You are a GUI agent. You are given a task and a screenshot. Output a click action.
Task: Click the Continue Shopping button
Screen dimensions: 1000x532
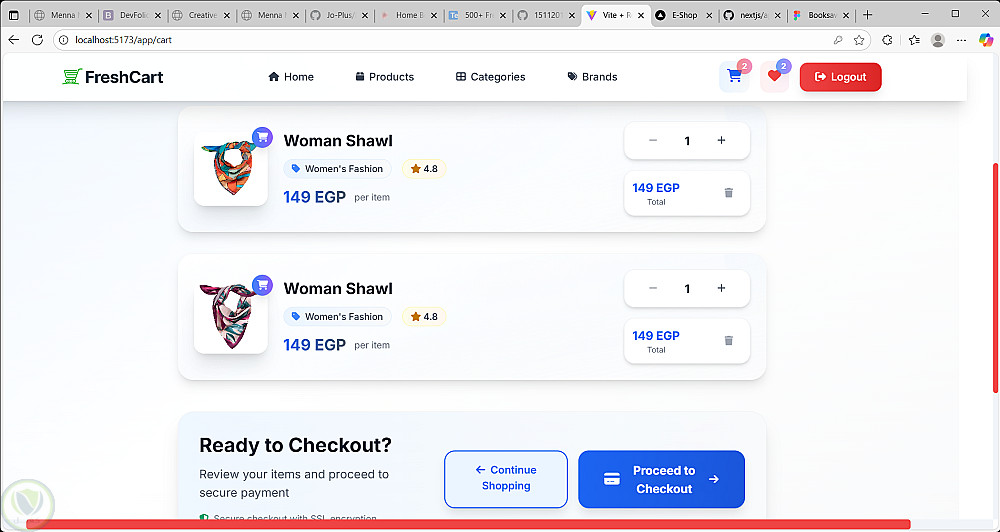[x=506, y=478]
